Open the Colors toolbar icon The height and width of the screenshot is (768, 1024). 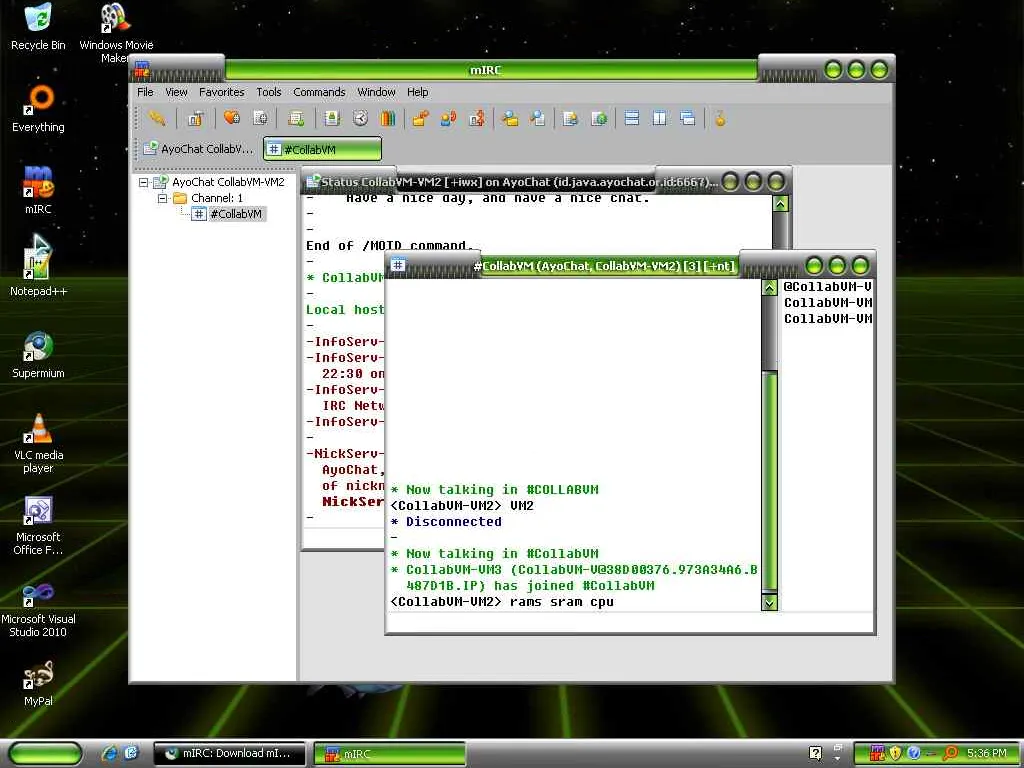pyautogui.click(x=388, y=118)
